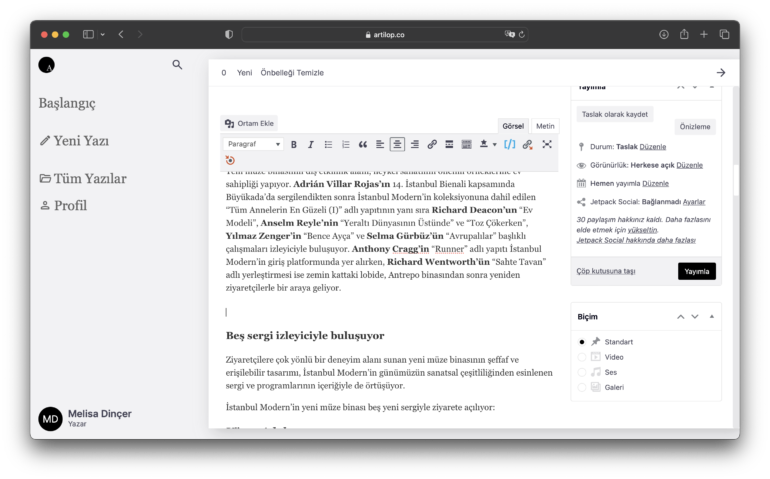
Task: Click the Safari address bar artilop.co
Action: (x=385, y=34)
